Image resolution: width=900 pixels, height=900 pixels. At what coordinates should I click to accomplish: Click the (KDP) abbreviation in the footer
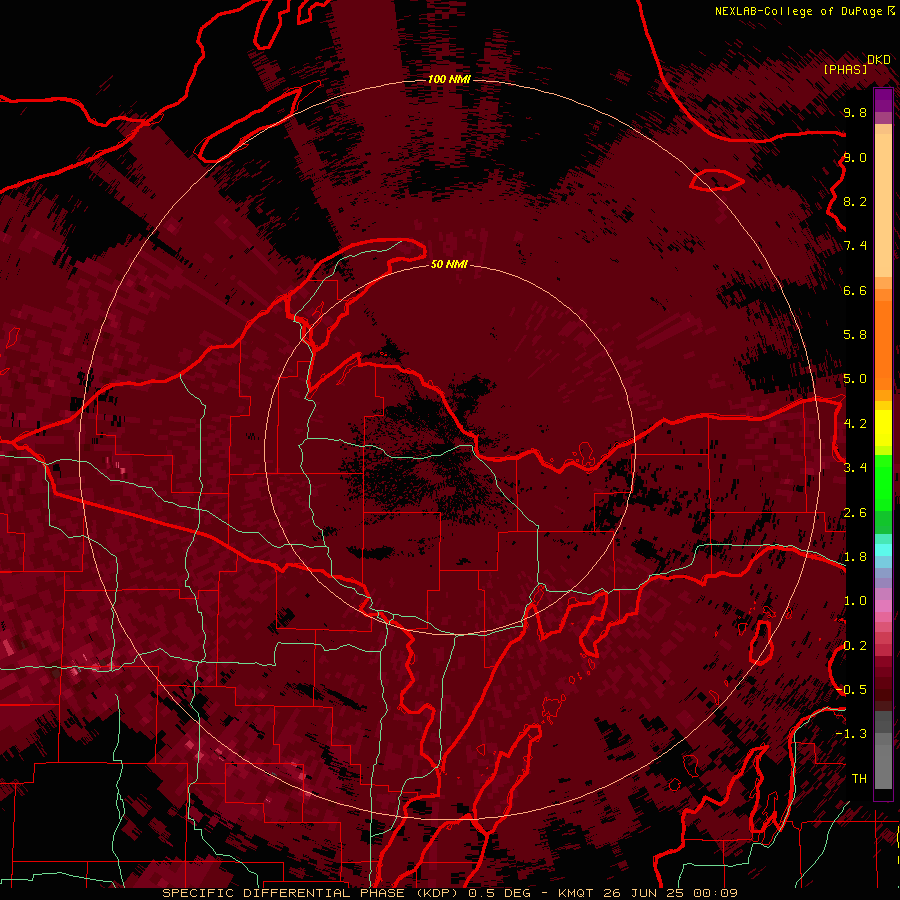(437, 893)
